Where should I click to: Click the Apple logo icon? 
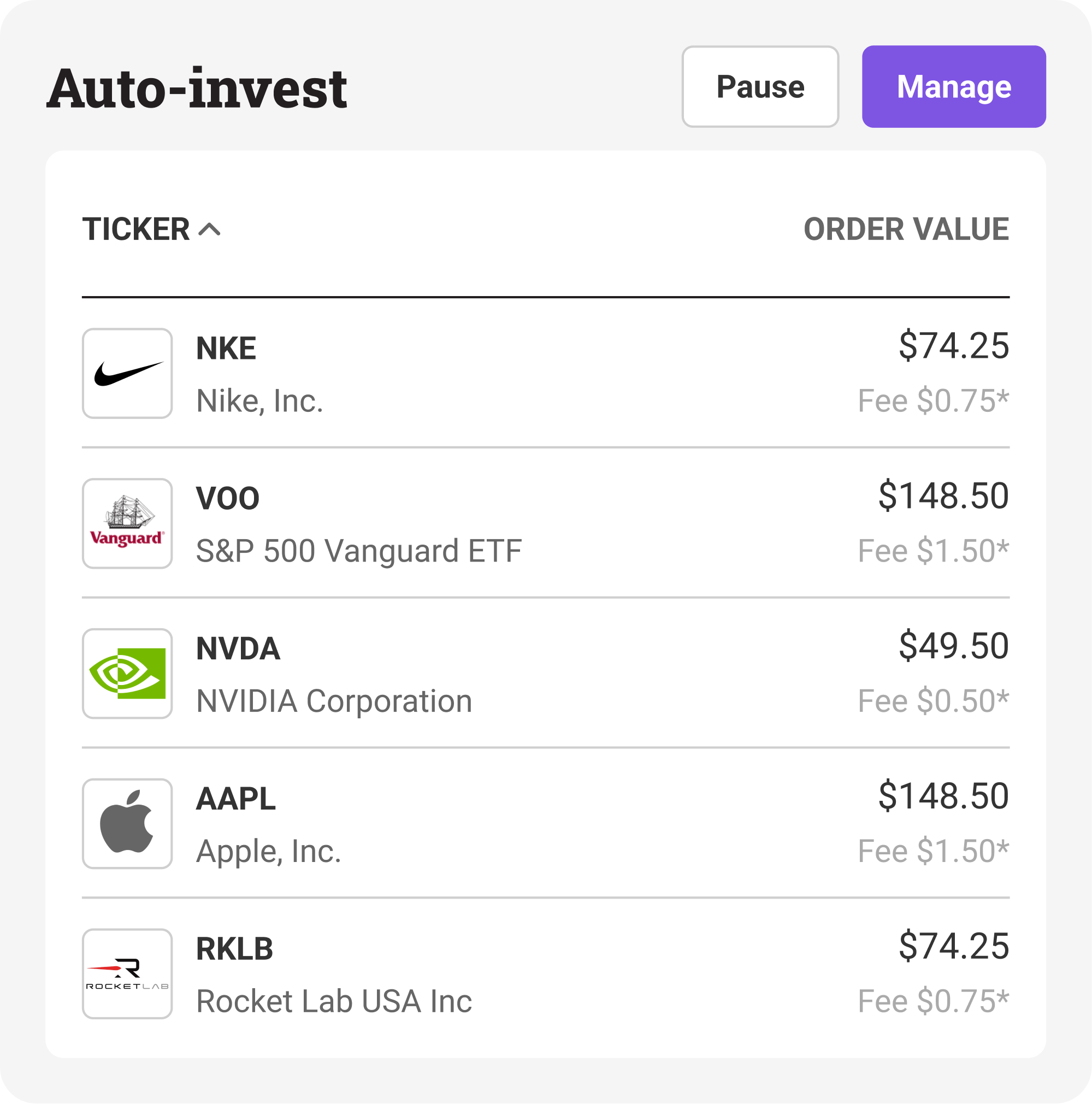pyautogui.click(x=127, y=823)
